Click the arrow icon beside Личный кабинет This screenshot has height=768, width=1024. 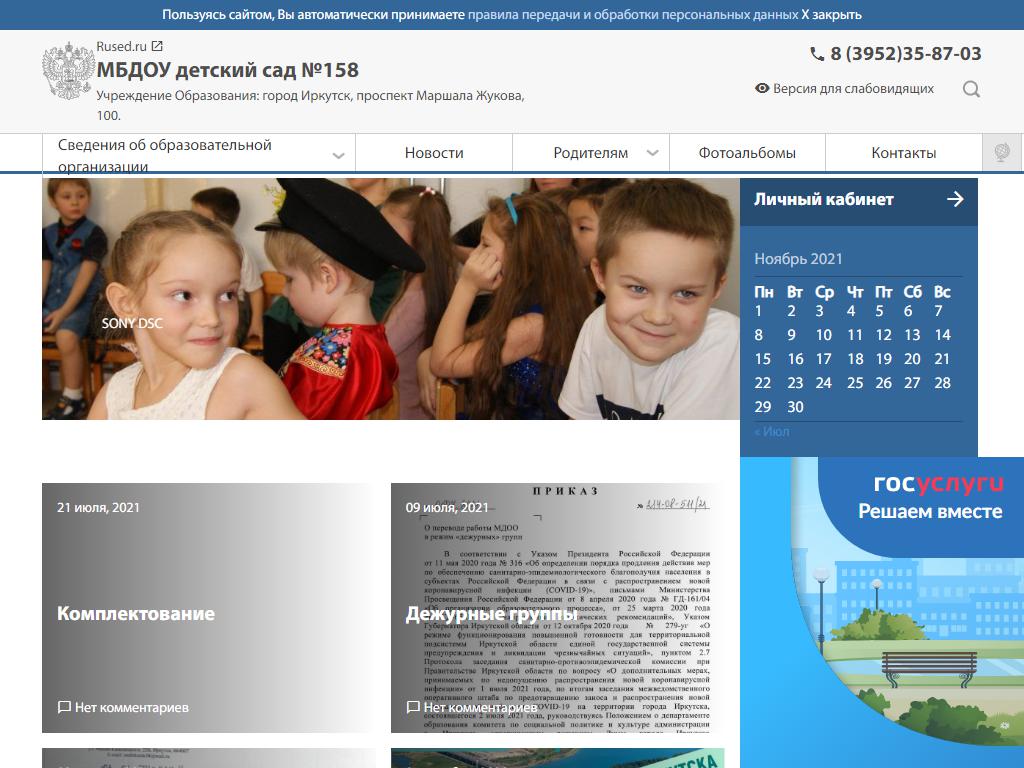[x=955, y=199]
